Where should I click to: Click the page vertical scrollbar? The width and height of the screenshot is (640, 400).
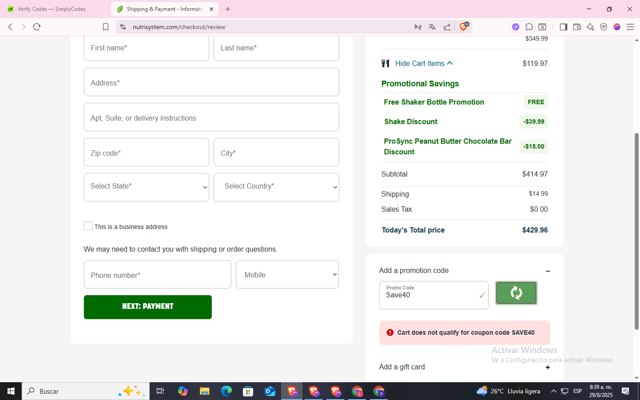[636, 231]
